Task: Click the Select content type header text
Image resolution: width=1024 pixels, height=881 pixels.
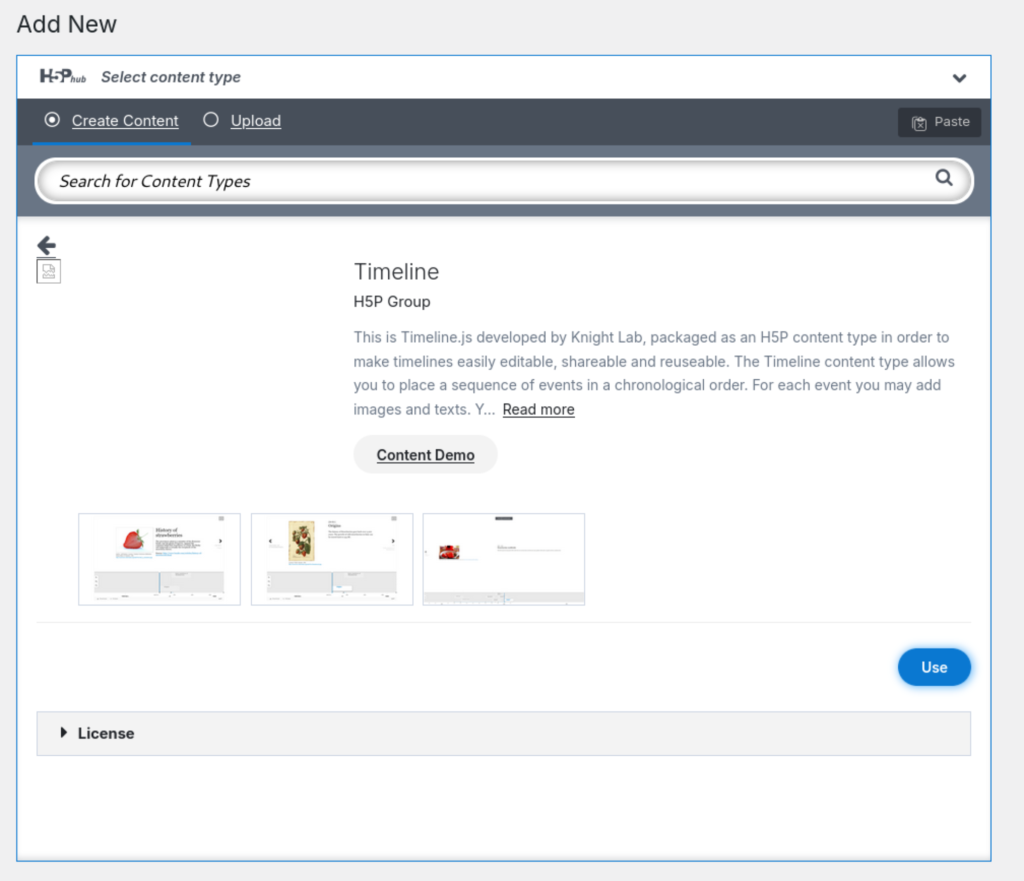Action: (171, 77)
